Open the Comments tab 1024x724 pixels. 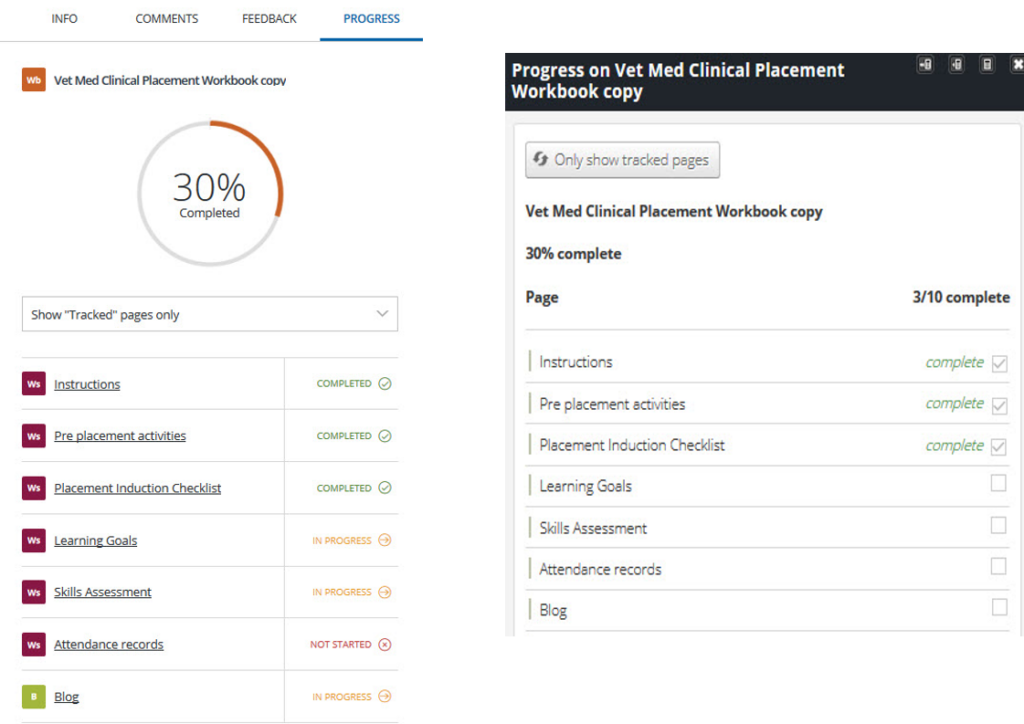[x=167, y=19]
